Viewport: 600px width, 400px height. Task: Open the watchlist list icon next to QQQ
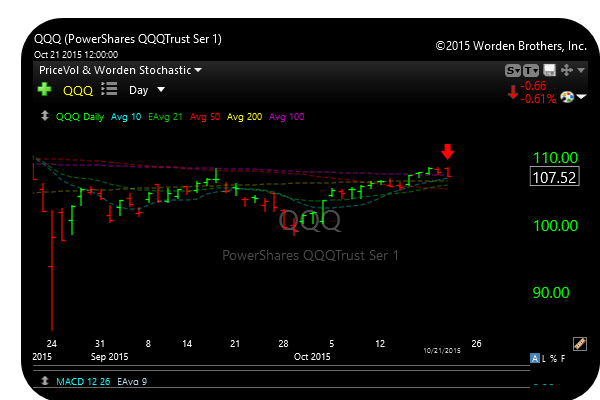click(109, 89)
